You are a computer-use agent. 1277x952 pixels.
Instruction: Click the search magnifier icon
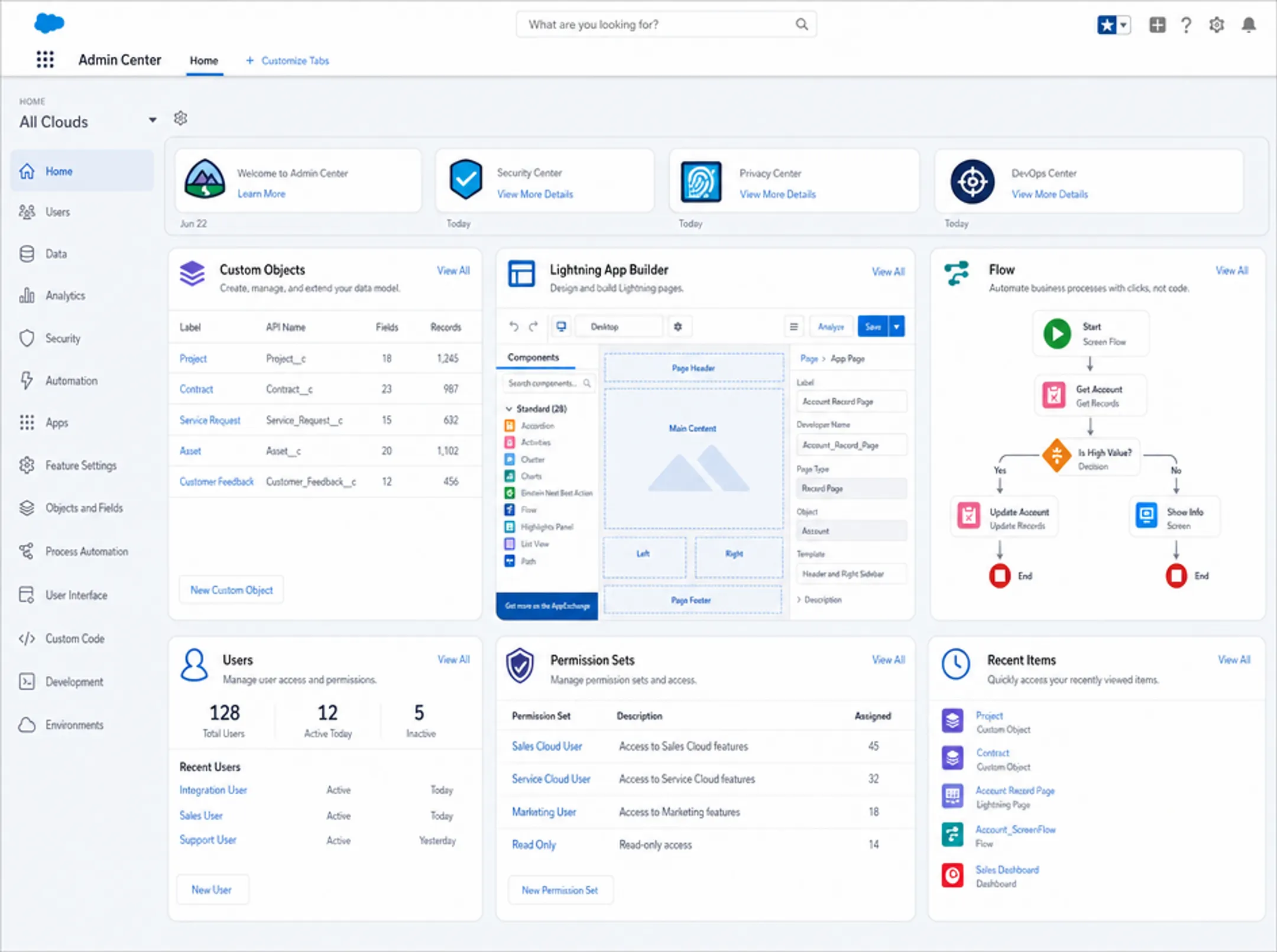pos(801,24)
